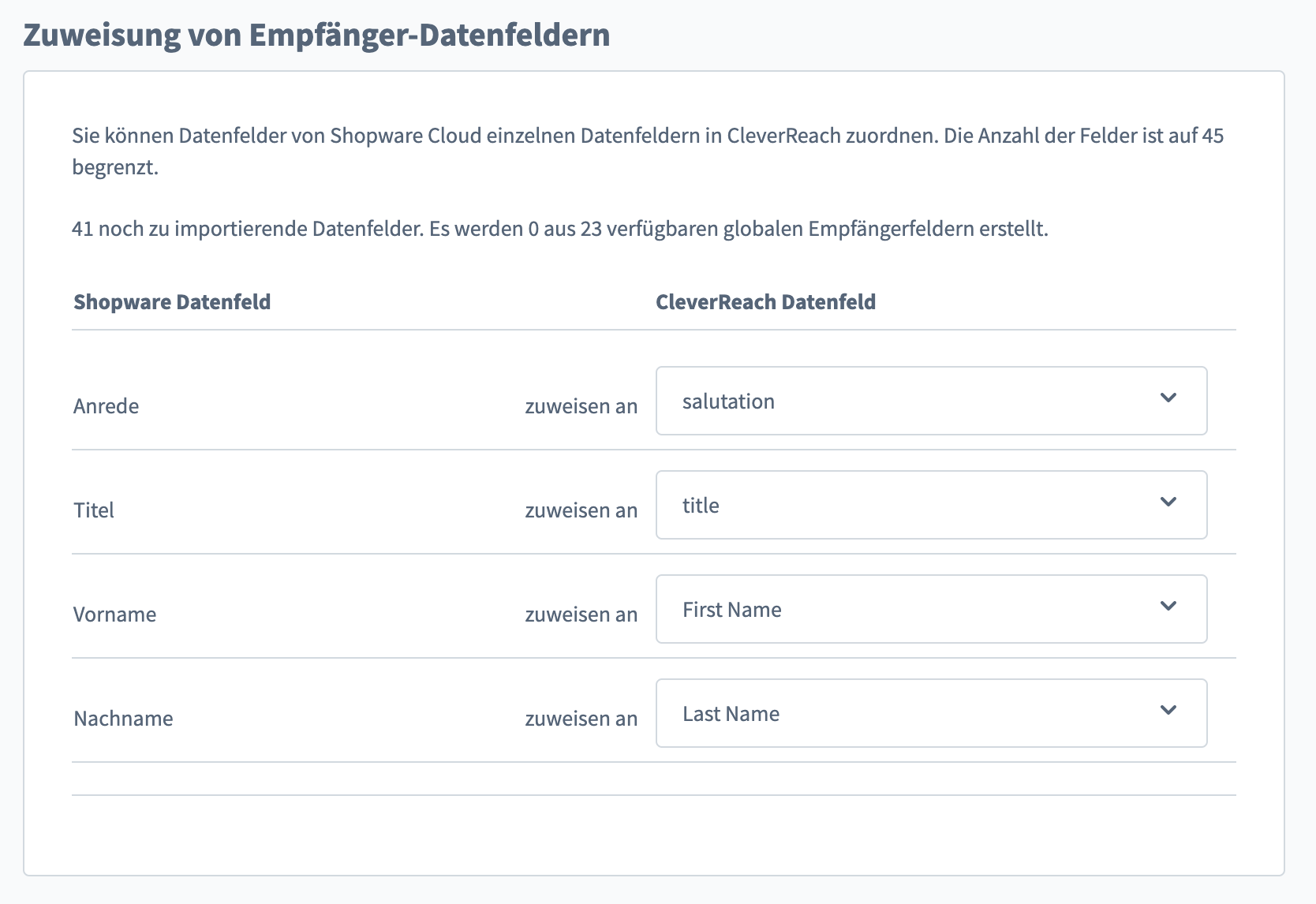Open the First Name dropdown for Vorname
Viewport: 1316px width, 904px height.
point(931,609)
